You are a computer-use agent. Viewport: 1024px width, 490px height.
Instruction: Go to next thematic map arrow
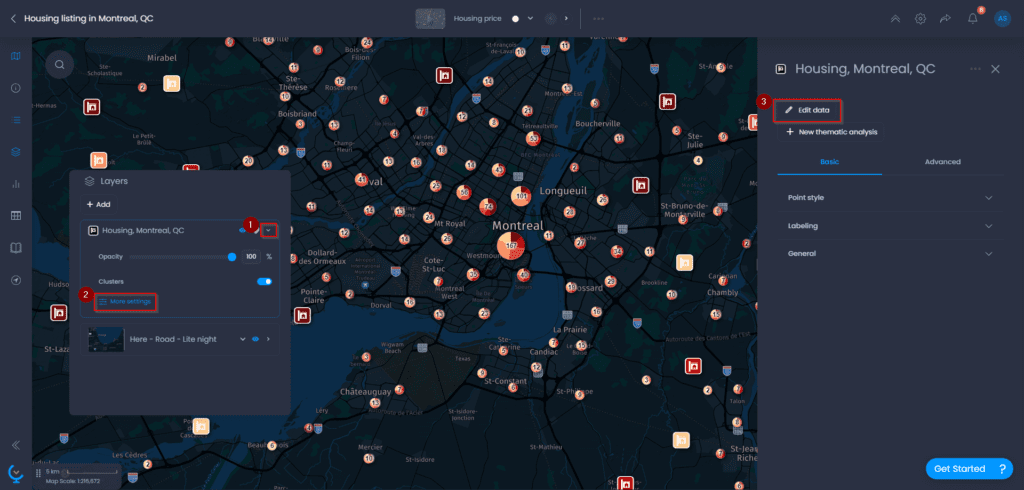[x=566, y=18]
